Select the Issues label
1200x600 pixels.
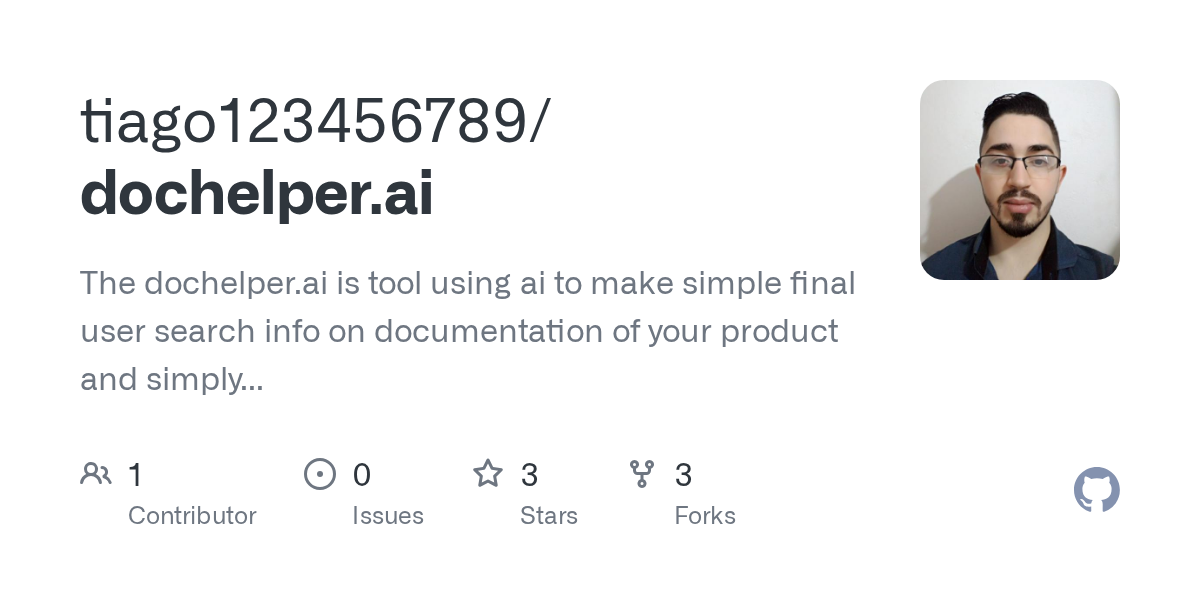pos(388,516)
